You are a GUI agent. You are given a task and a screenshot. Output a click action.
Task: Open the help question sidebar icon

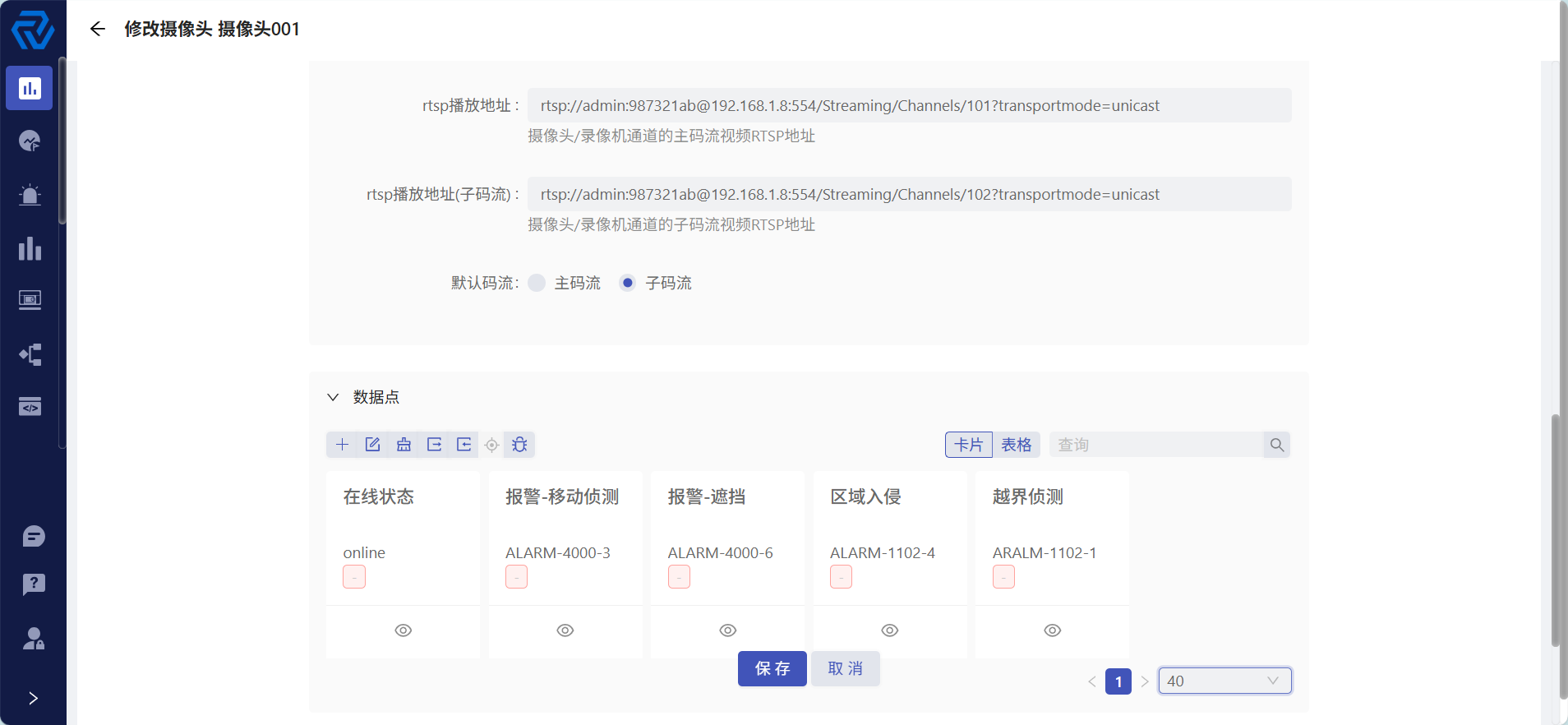click(34, 584)
